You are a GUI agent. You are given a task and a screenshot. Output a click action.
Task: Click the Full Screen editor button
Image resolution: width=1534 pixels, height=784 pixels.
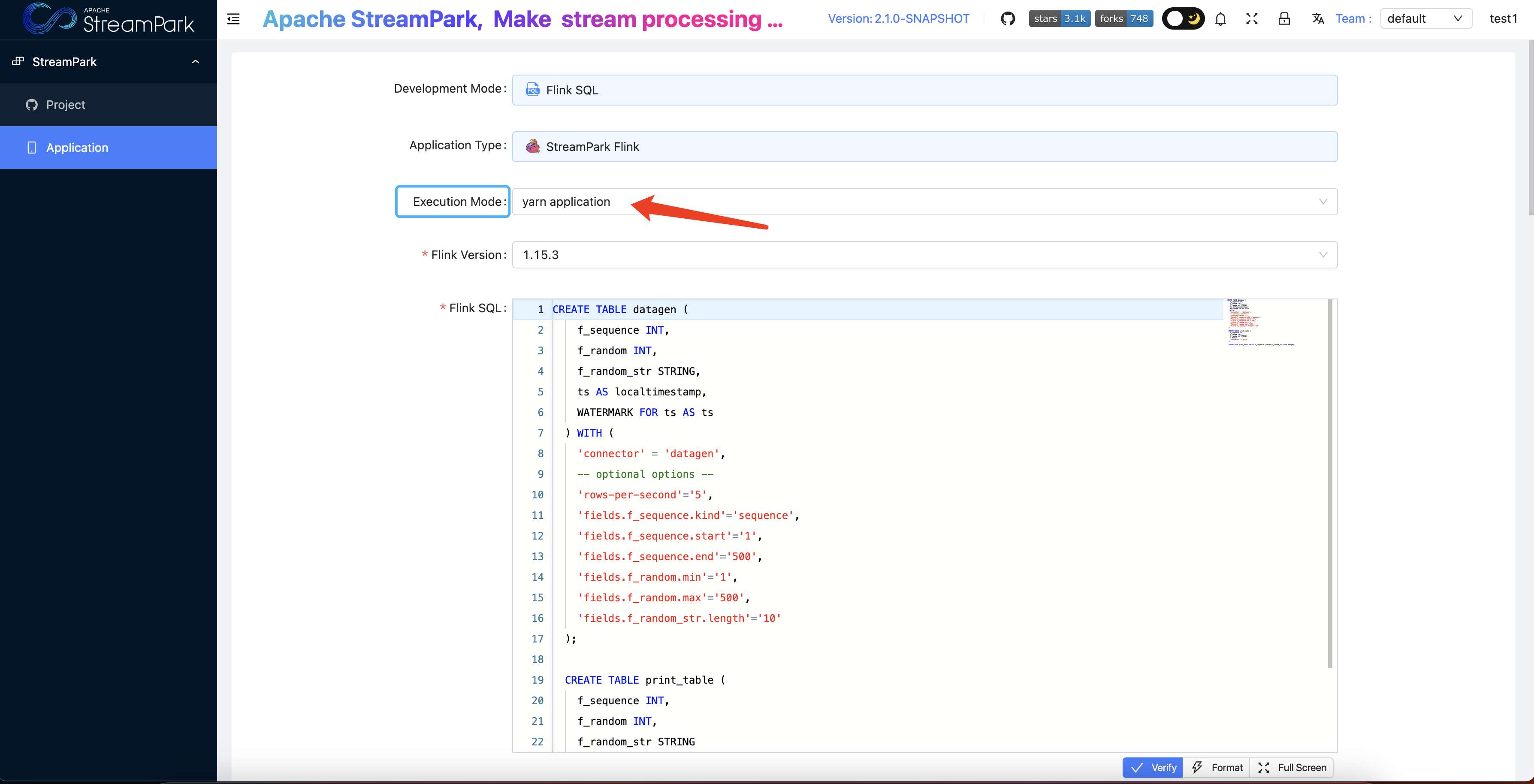pyautogui.click(x=1292, y=768)
